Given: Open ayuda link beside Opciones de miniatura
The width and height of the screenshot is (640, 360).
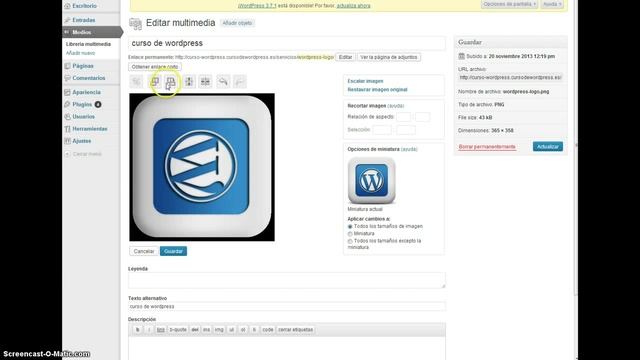Looking at the screenshot, I should 409,149.
